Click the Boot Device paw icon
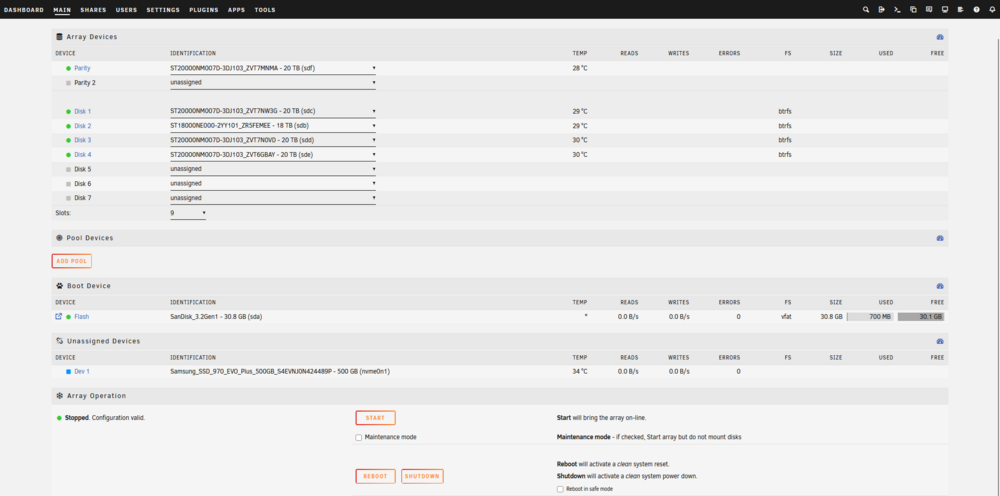 tap(59, 286)
